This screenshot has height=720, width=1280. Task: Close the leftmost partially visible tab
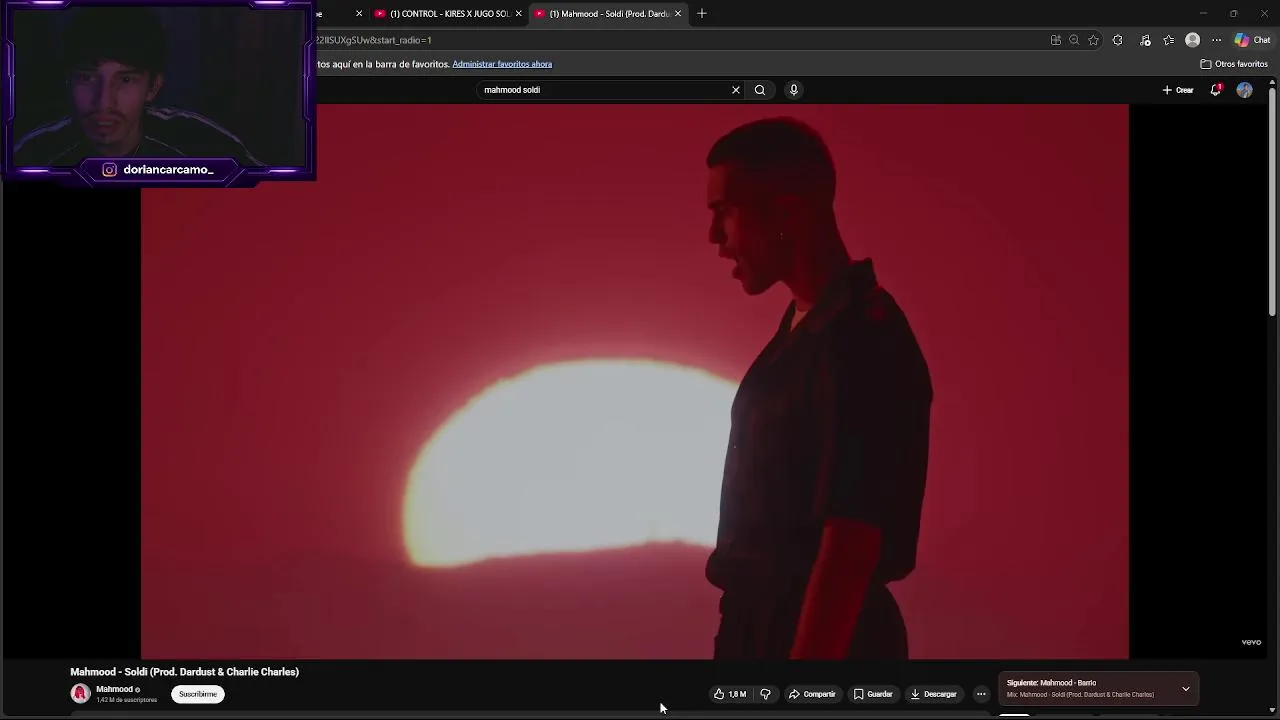click(359, 14)
